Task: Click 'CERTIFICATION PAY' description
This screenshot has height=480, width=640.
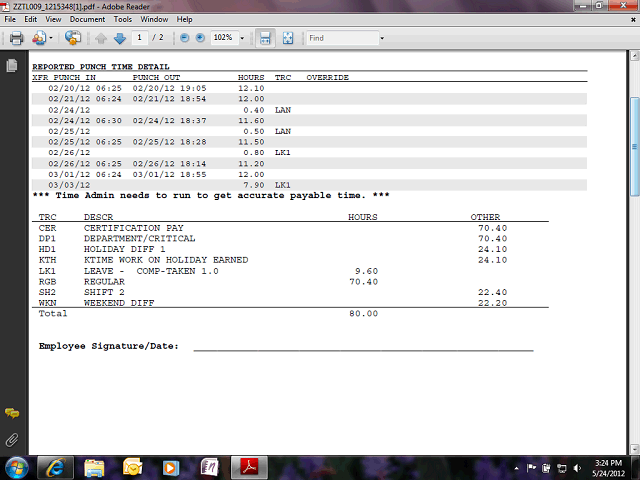Action: pos(134,228)
